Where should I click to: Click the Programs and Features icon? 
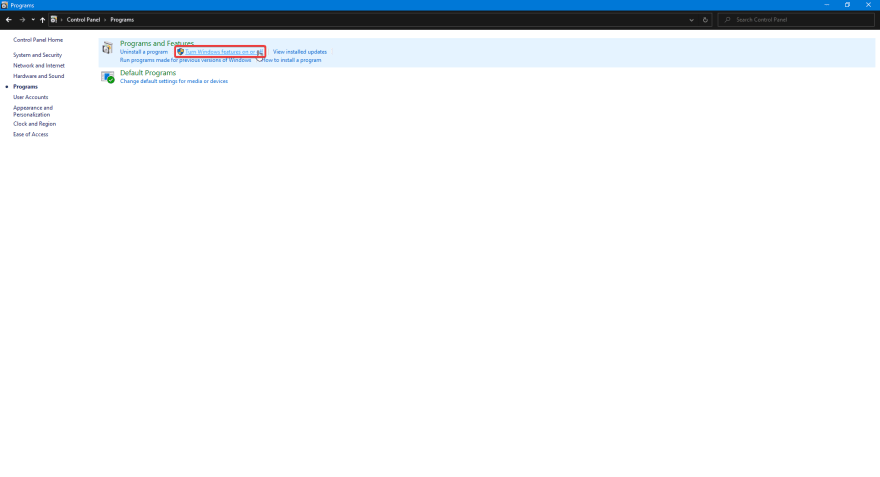tap(107, 48)
